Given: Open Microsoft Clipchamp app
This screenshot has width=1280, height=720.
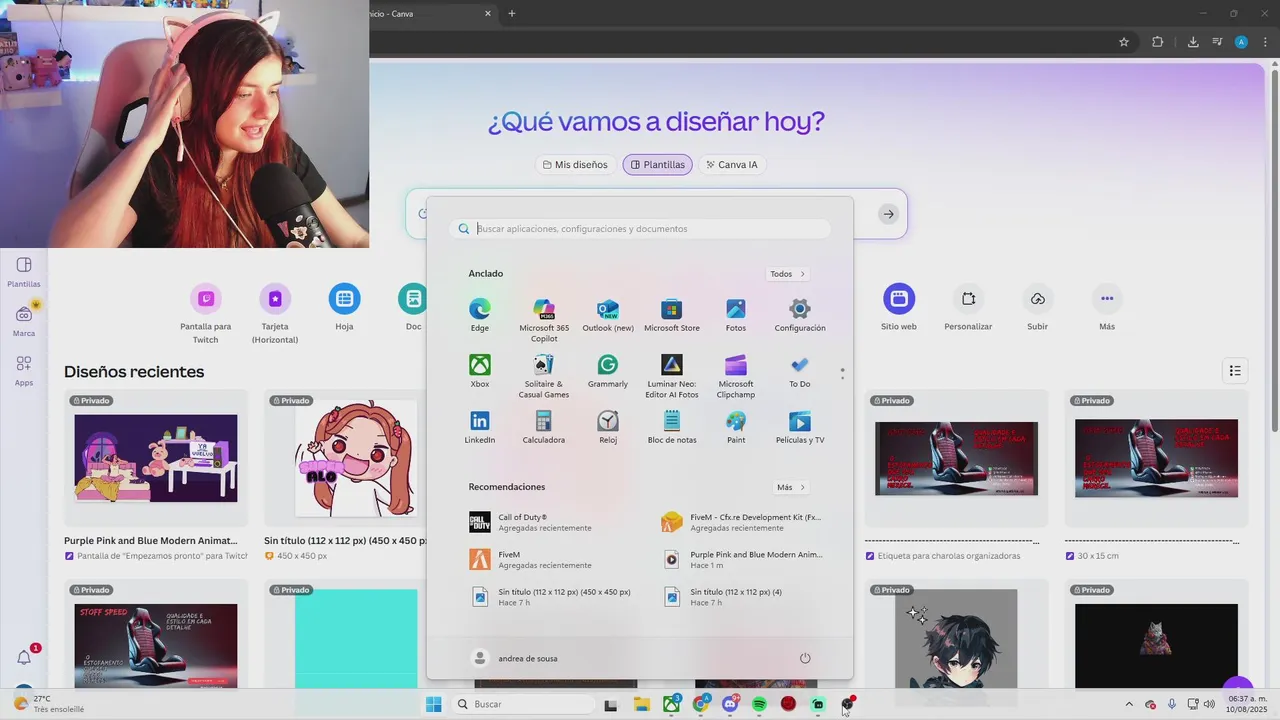Looking at the screenshot, I should (736, 375).
